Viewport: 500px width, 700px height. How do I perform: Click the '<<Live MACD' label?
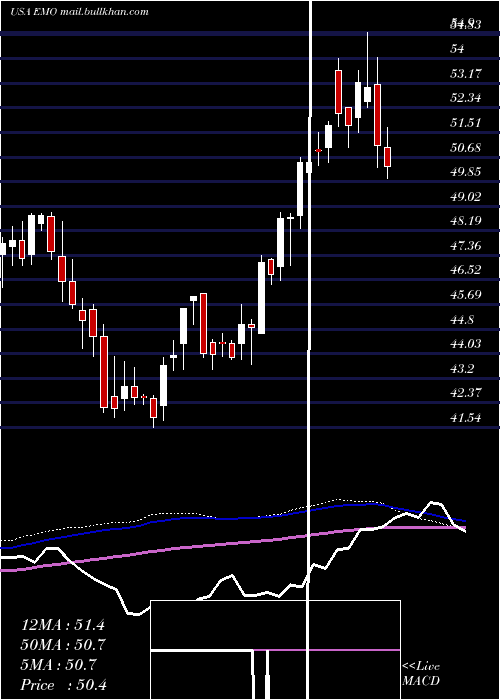(421, 673)
